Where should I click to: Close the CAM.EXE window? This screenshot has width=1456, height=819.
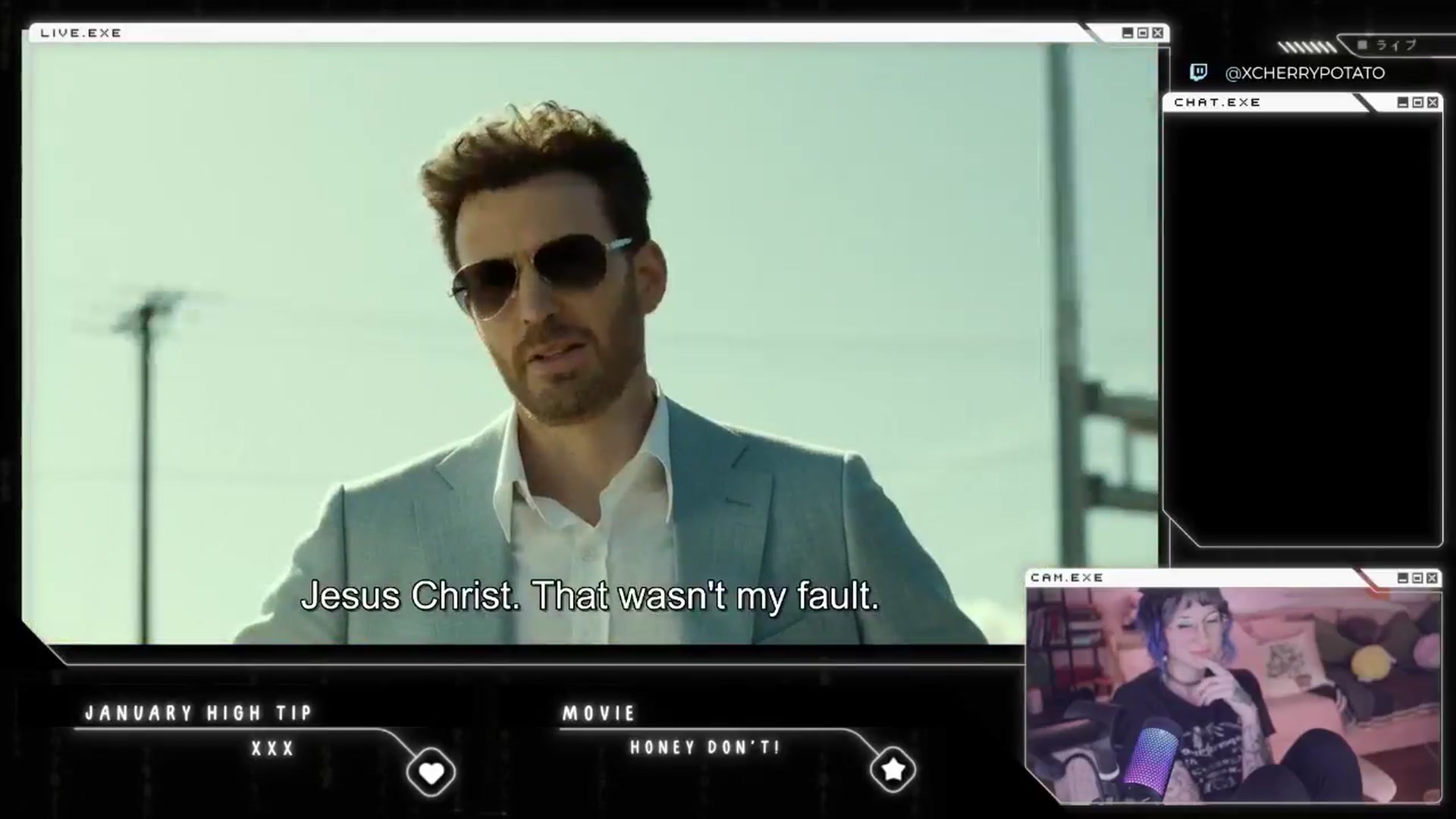point(1432,578)
